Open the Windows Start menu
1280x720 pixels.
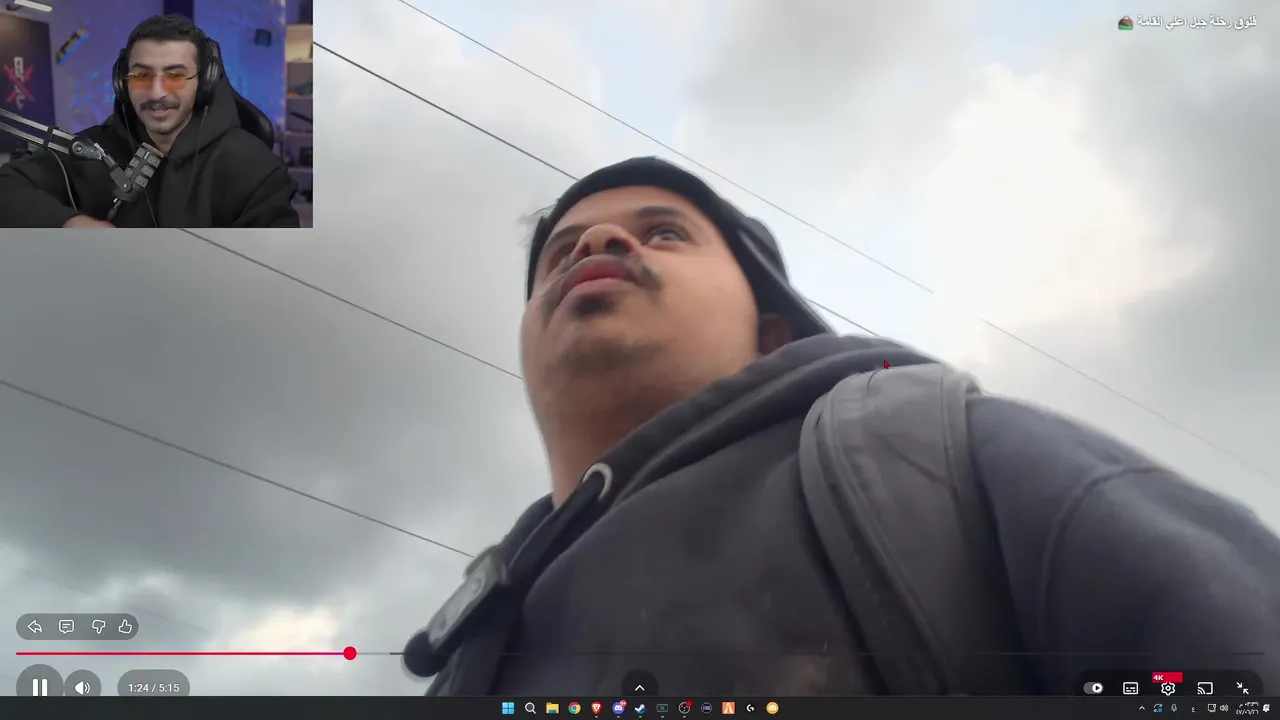(x=508, y=708)
